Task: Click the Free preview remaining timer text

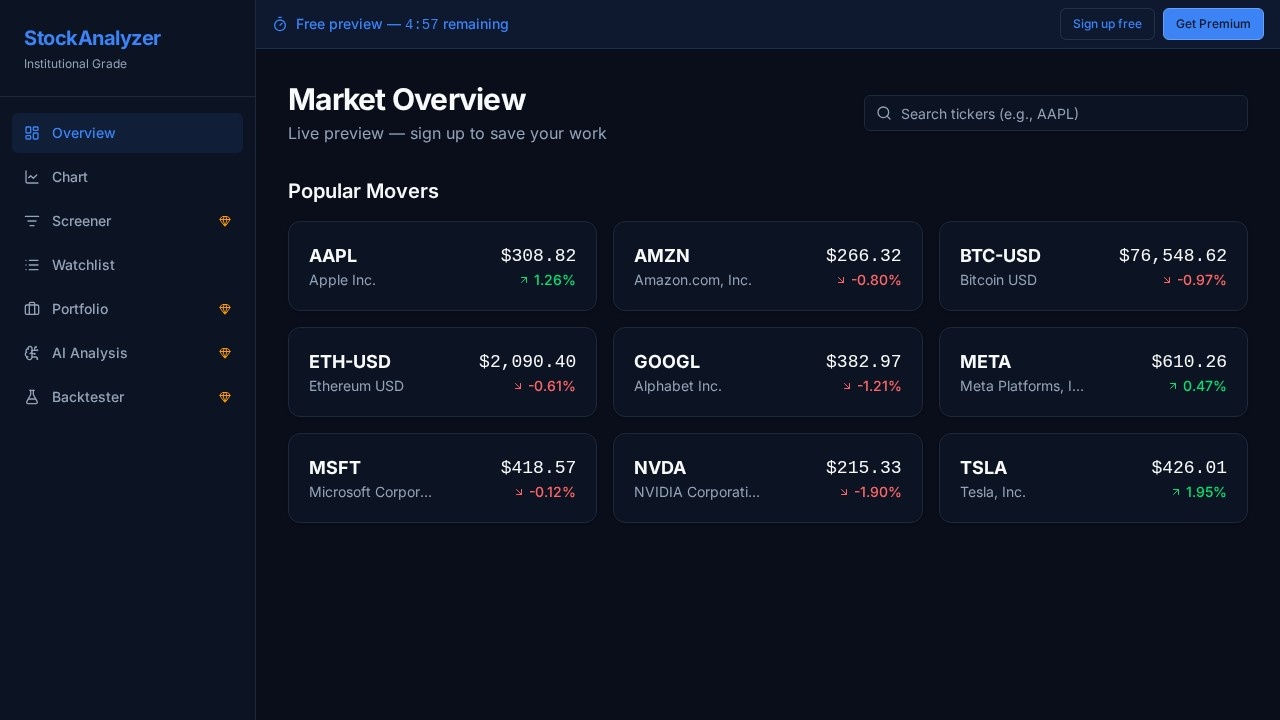Action: pos(402,24)
